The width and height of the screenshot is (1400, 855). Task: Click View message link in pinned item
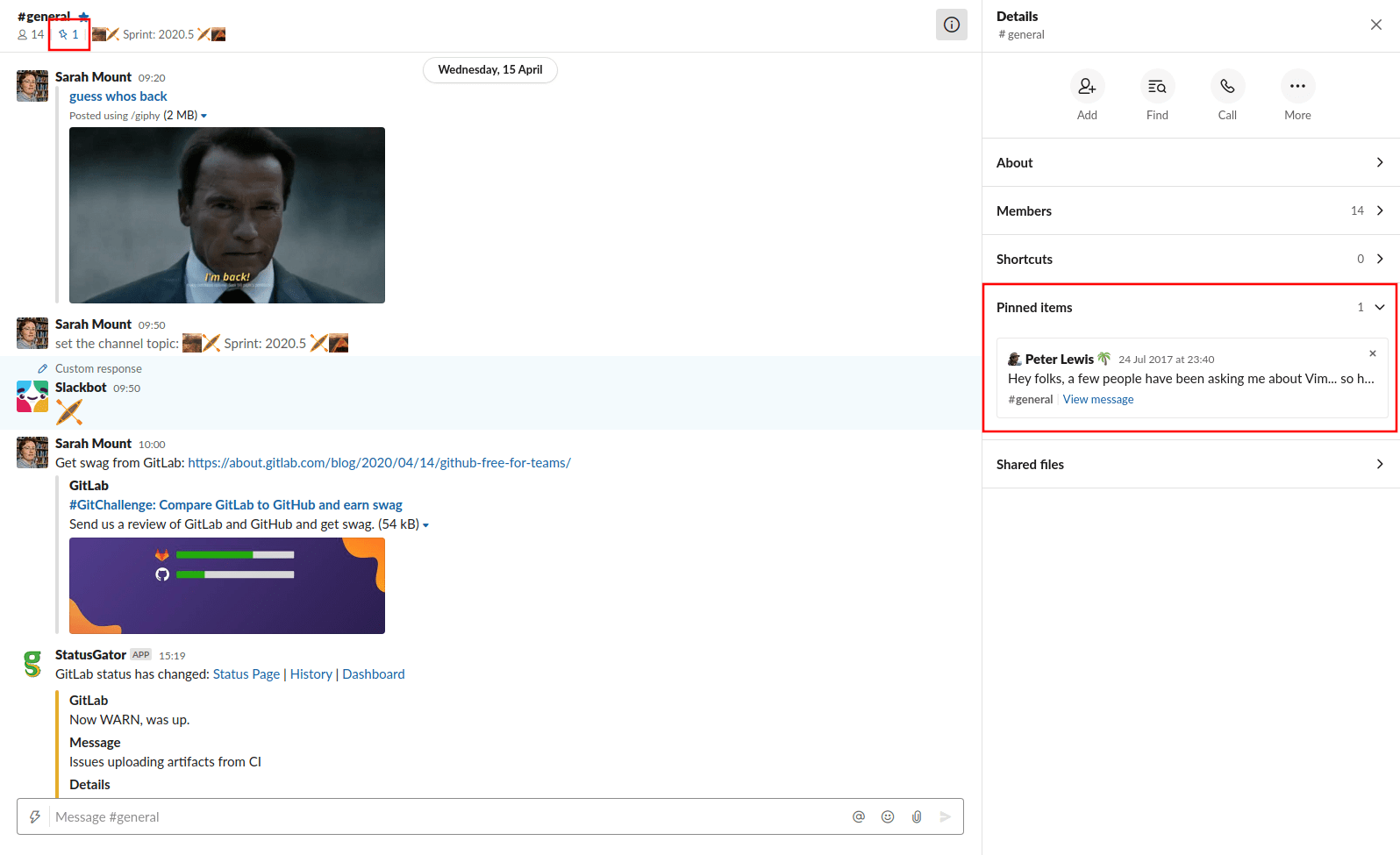(x=1097, y=399)
